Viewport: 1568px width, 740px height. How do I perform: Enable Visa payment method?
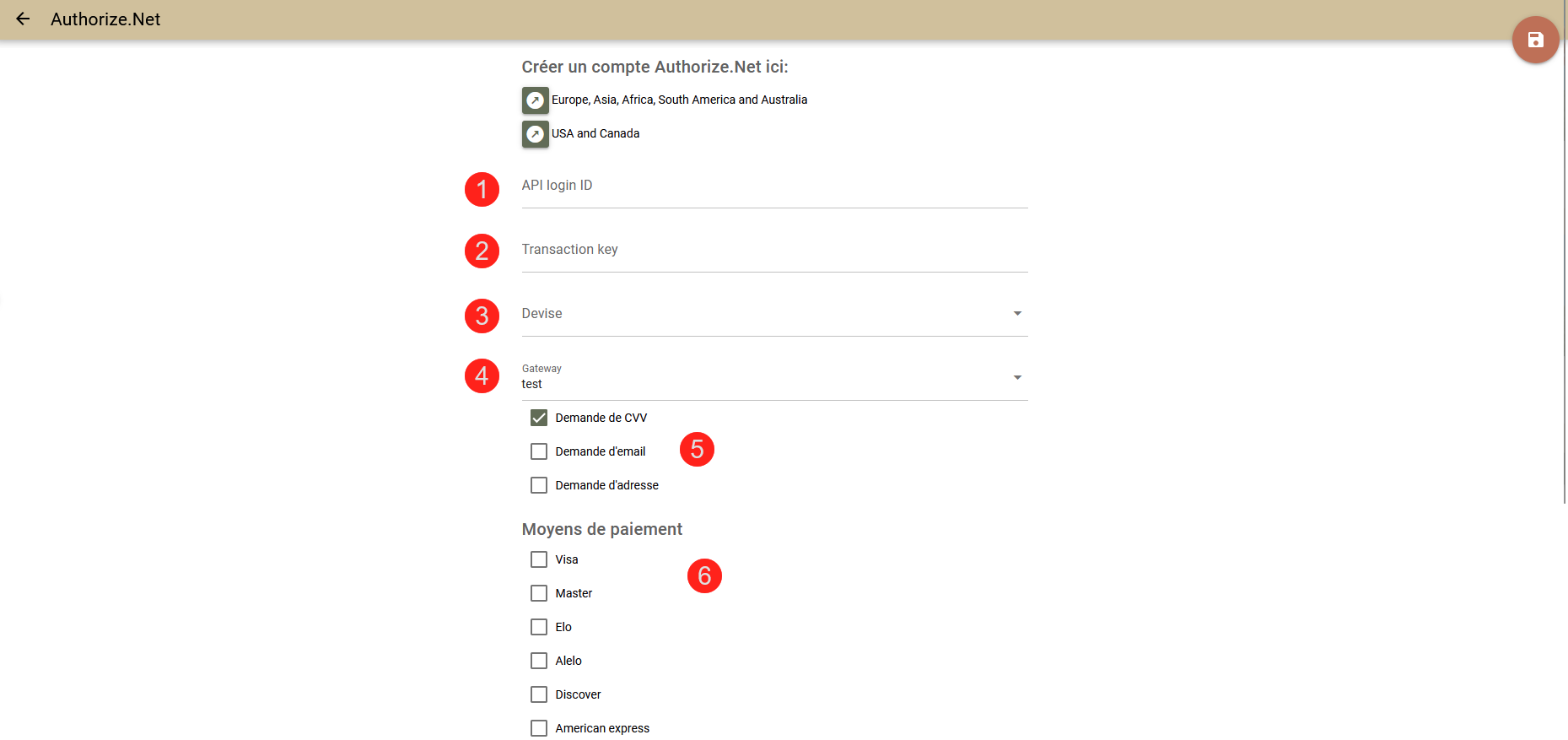click(539, 559)
